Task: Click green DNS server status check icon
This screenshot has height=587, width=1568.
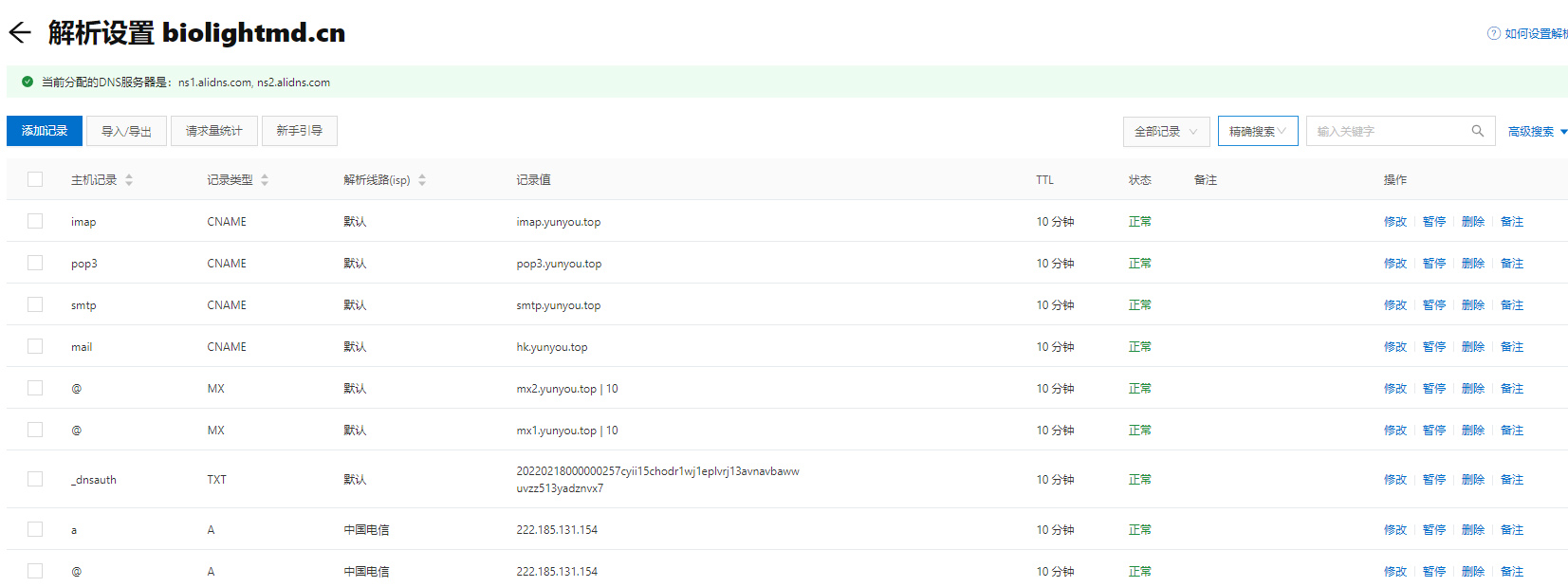Action: (28, 82)
